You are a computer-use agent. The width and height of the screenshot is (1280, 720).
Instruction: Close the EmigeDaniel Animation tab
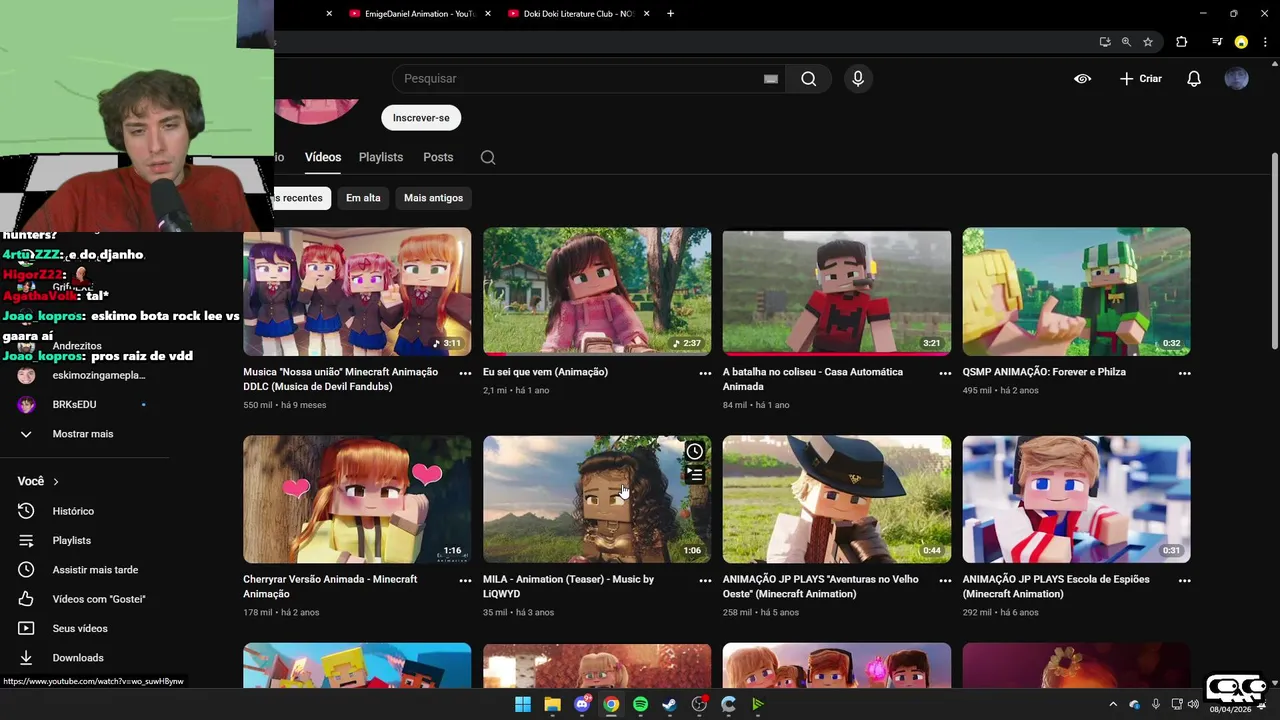[488, 14]
